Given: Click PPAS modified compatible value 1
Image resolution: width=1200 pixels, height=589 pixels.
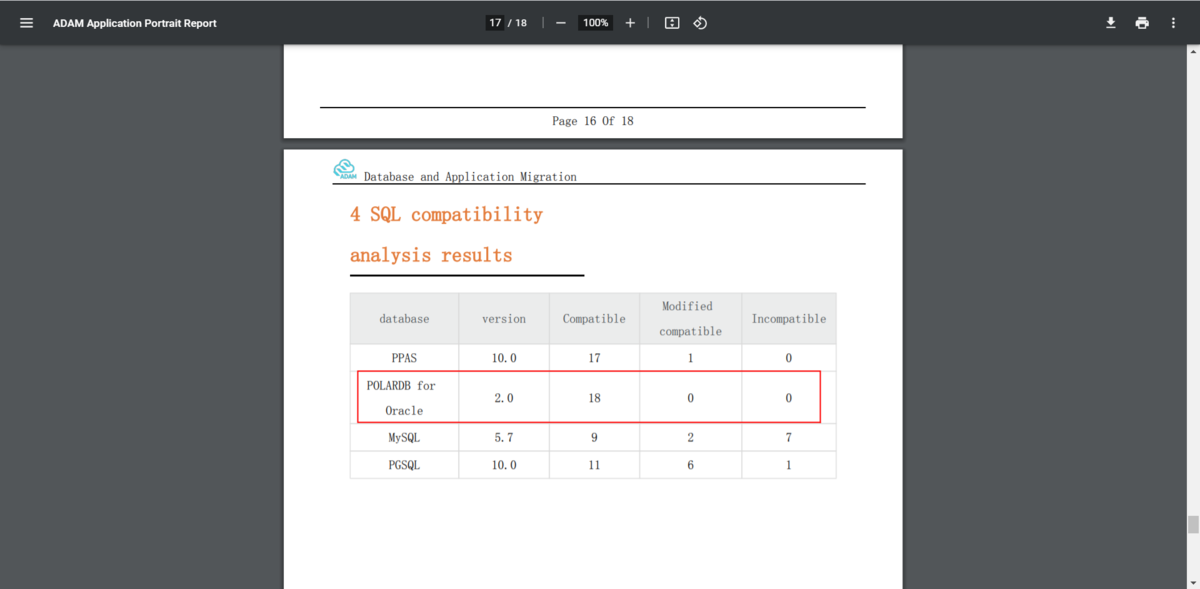Looking at the screenshot, I should pyautogui.click(x=691, y=358).
